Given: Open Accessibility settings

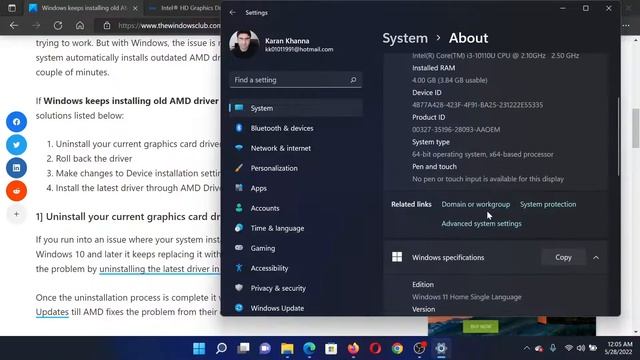Looking at the screenshot, I should pos(296,268).
